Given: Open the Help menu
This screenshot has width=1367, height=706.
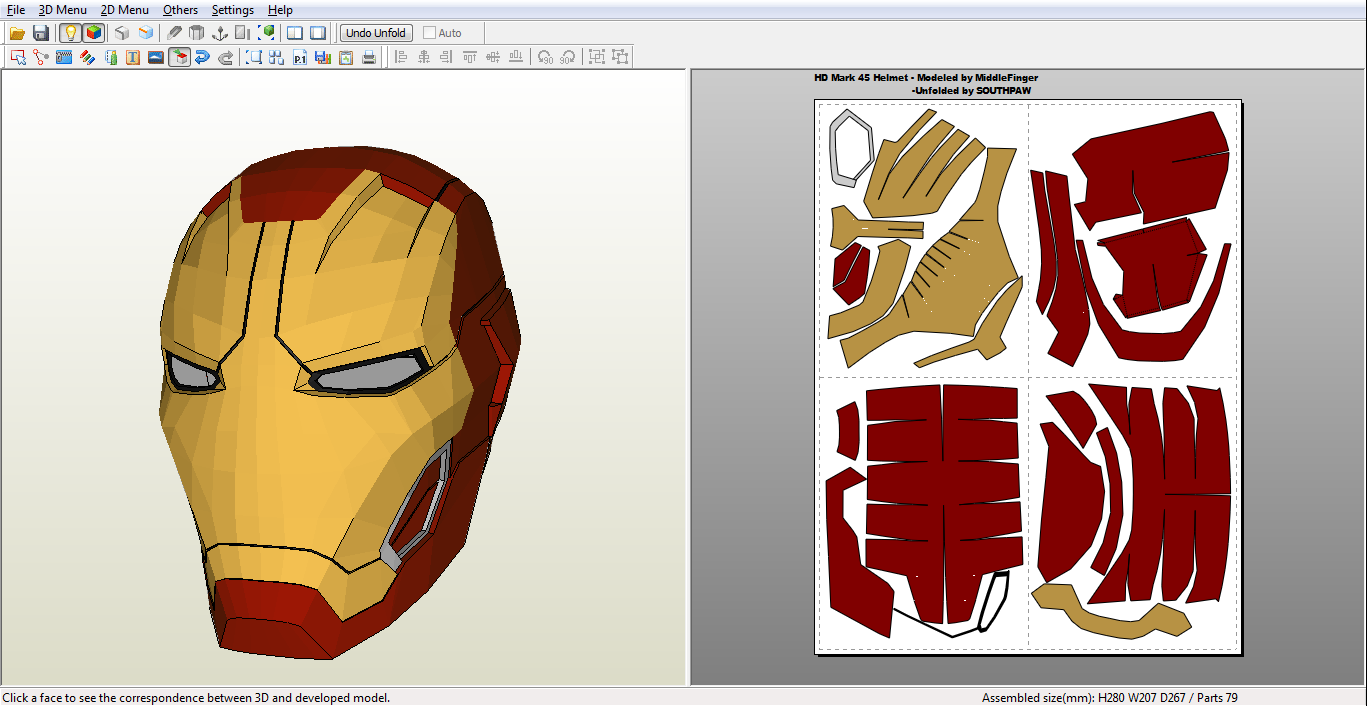Looking at the screenshot, I should [281, 10].
